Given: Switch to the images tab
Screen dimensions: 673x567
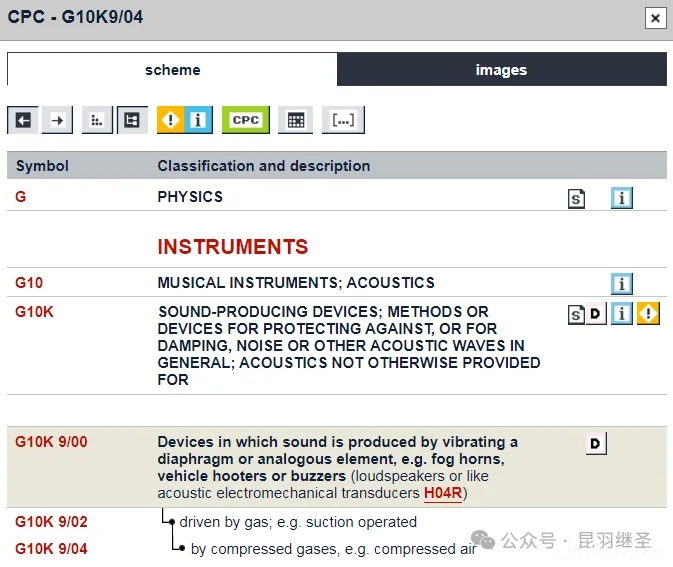Looking at the screenshot, I should tap(501, 70).
